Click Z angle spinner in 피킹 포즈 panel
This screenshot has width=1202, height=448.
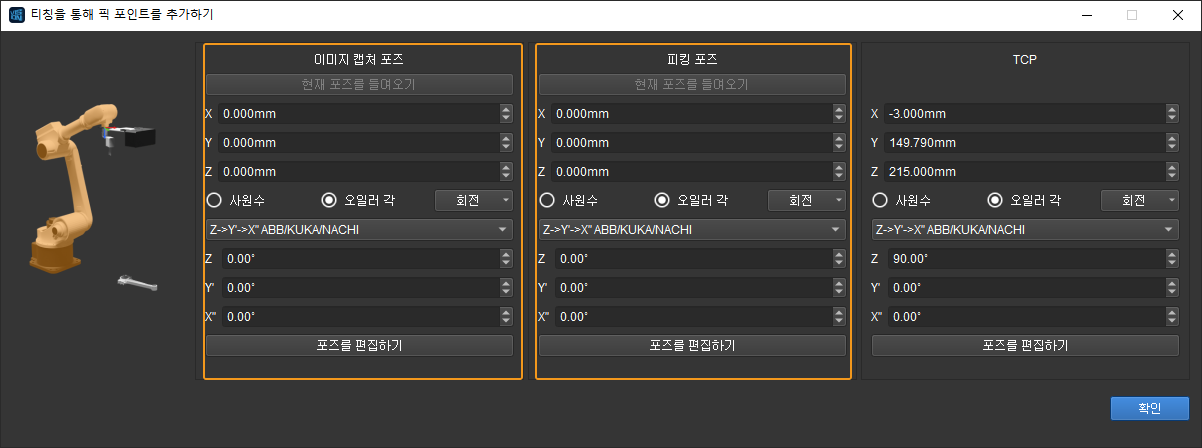coord(839,259)
